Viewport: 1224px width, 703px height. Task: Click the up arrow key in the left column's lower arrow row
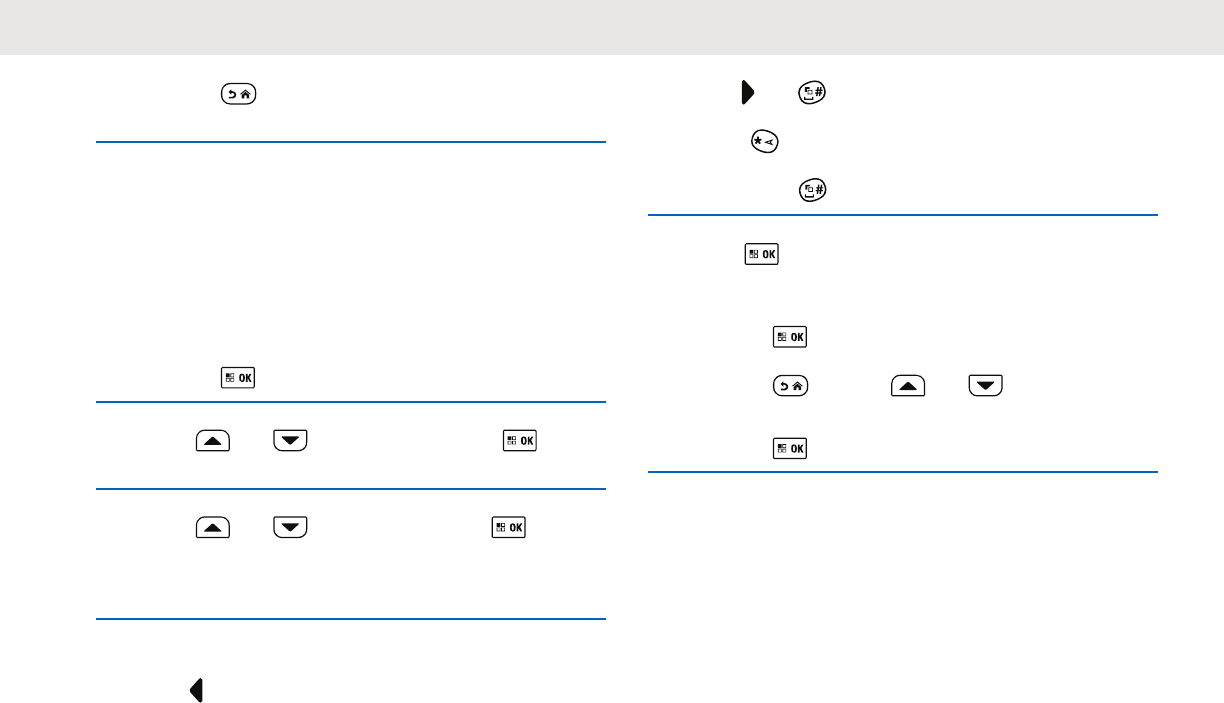pyautogui.click(x=213, y=526)
